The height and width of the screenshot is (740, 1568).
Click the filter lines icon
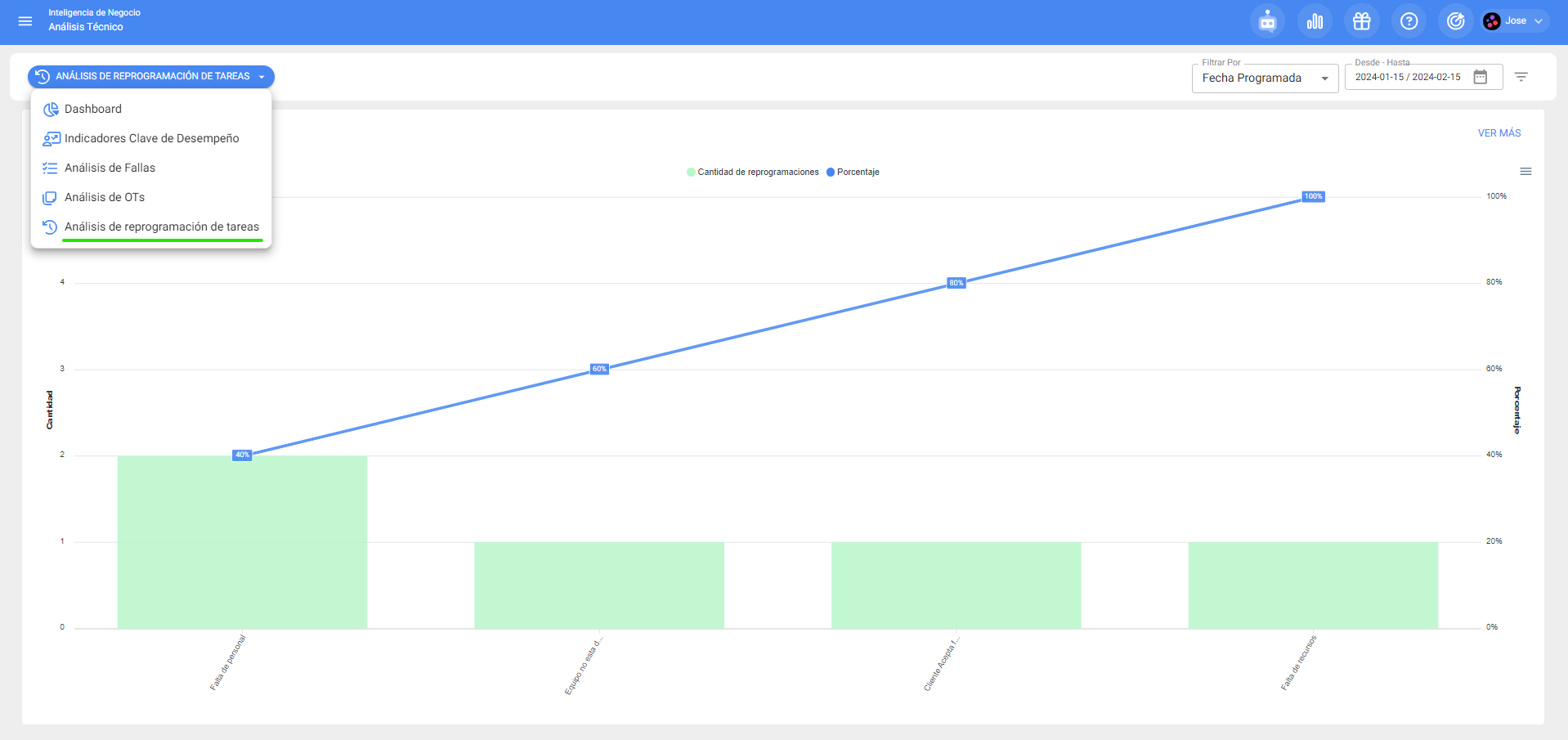[1521, 77]
